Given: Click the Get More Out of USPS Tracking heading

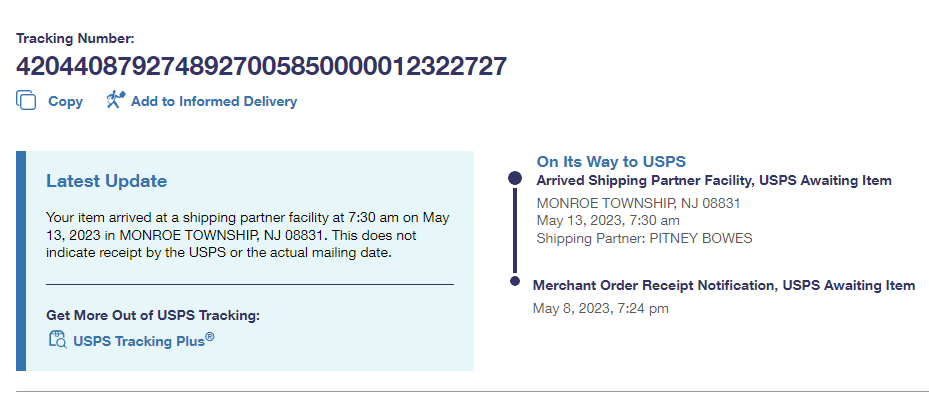Looking at the screenshot, I should [153, 316].
